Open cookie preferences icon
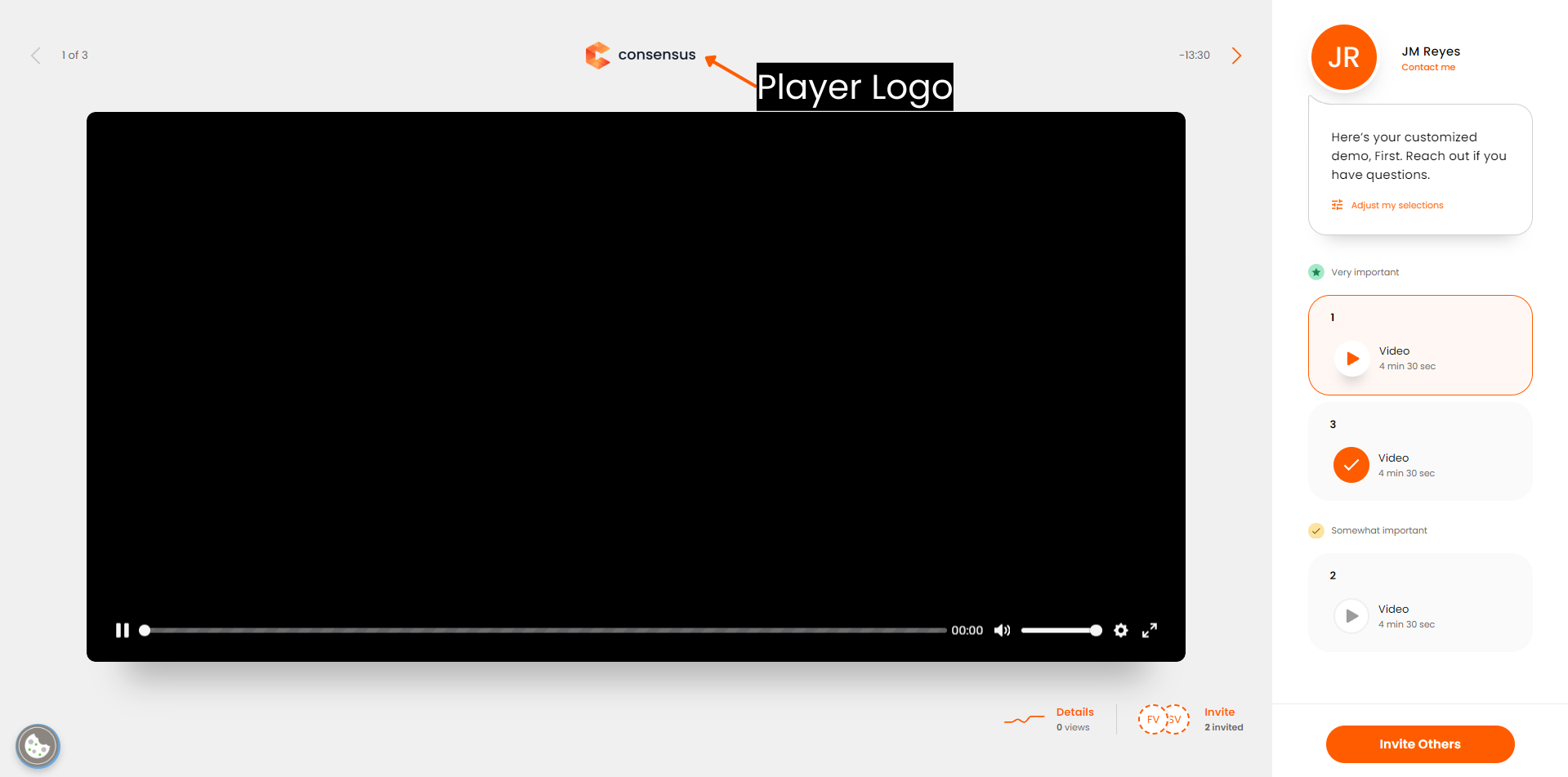 tap(38, 746)
